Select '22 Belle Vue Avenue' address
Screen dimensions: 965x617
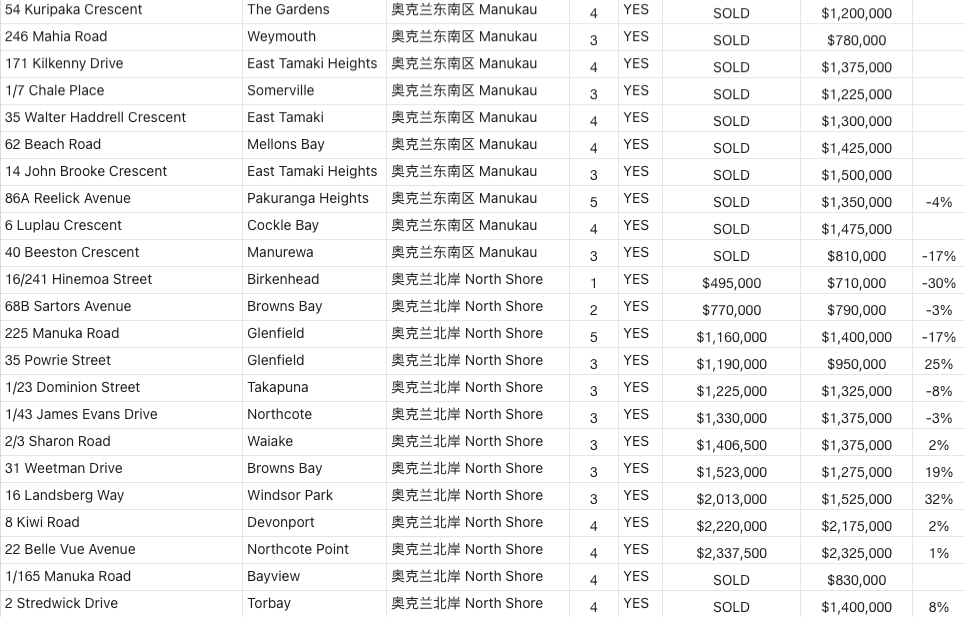[x=121, y=551]
